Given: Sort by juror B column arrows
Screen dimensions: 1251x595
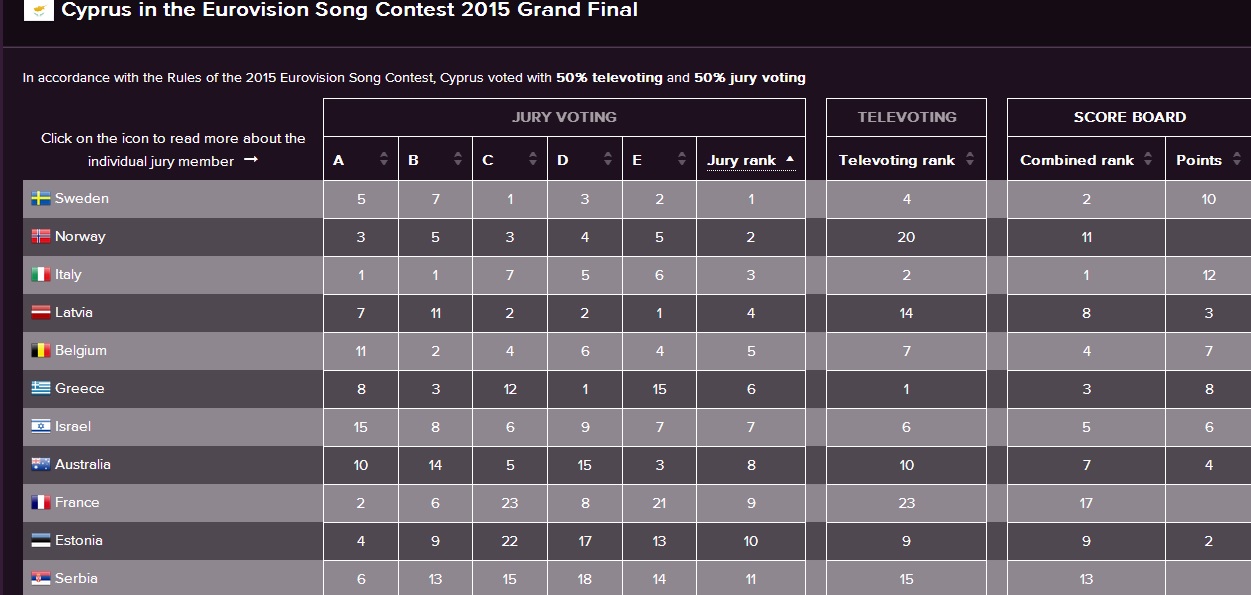Looking at the screenshot, I should [x=458, y=159].
